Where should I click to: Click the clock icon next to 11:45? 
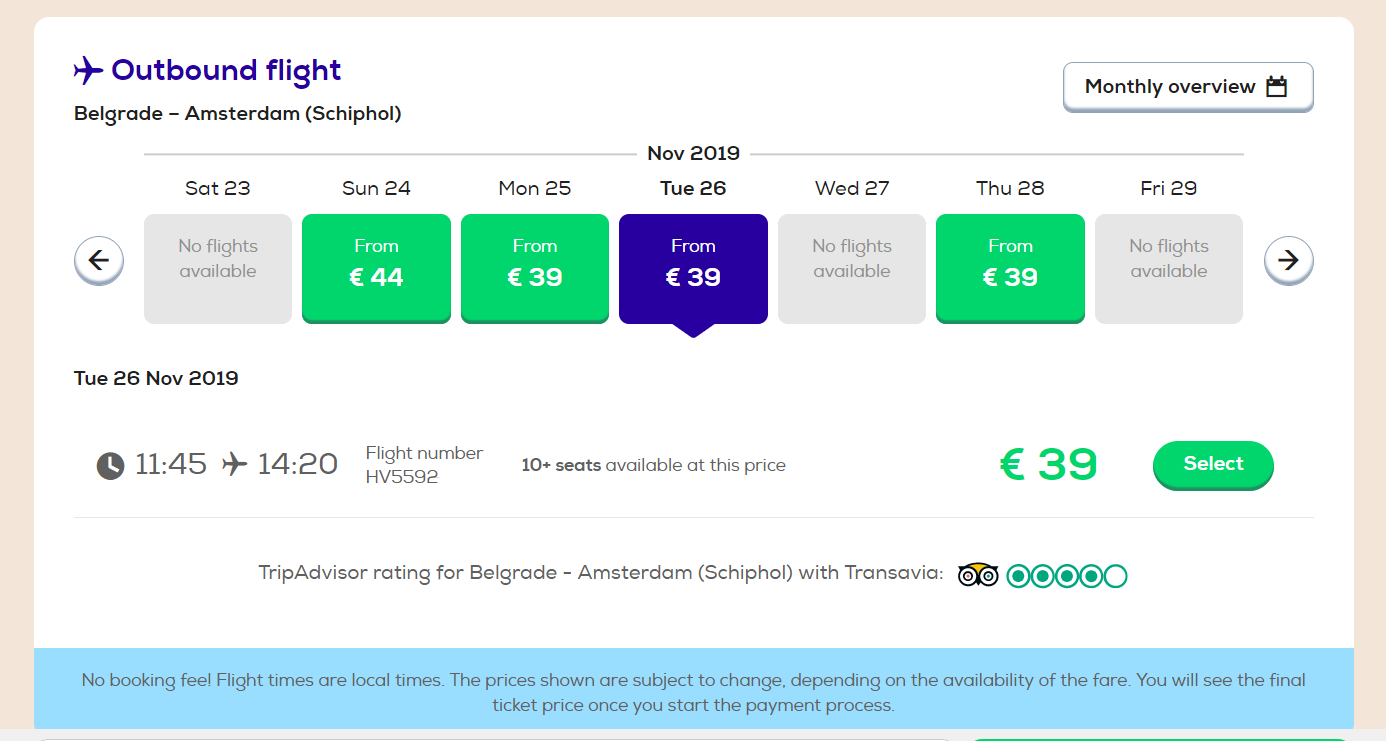click(110, 465)
